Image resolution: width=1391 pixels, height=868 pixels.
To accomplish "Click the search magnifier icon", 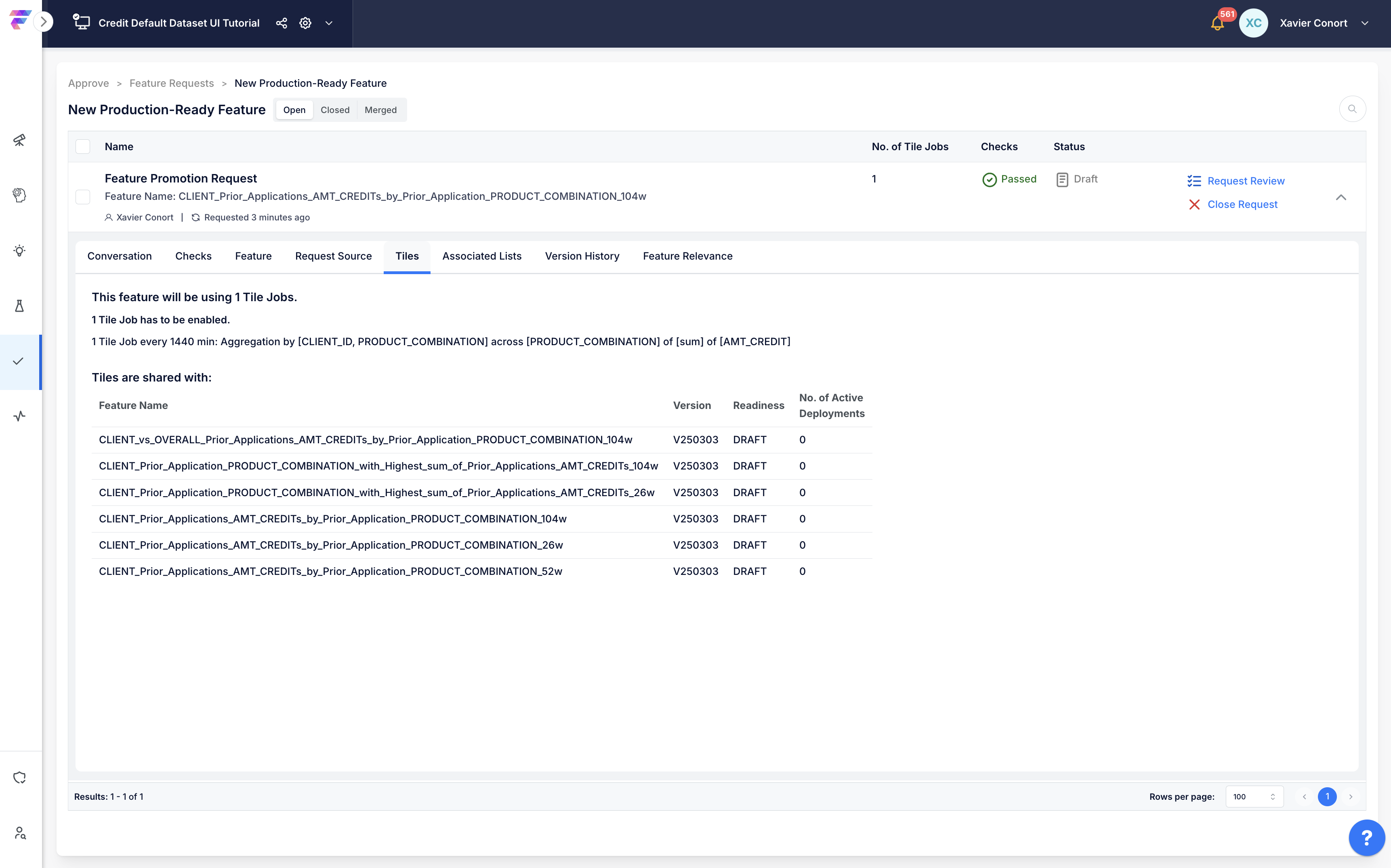I will pyautogui.click(x=1352, y=109).
